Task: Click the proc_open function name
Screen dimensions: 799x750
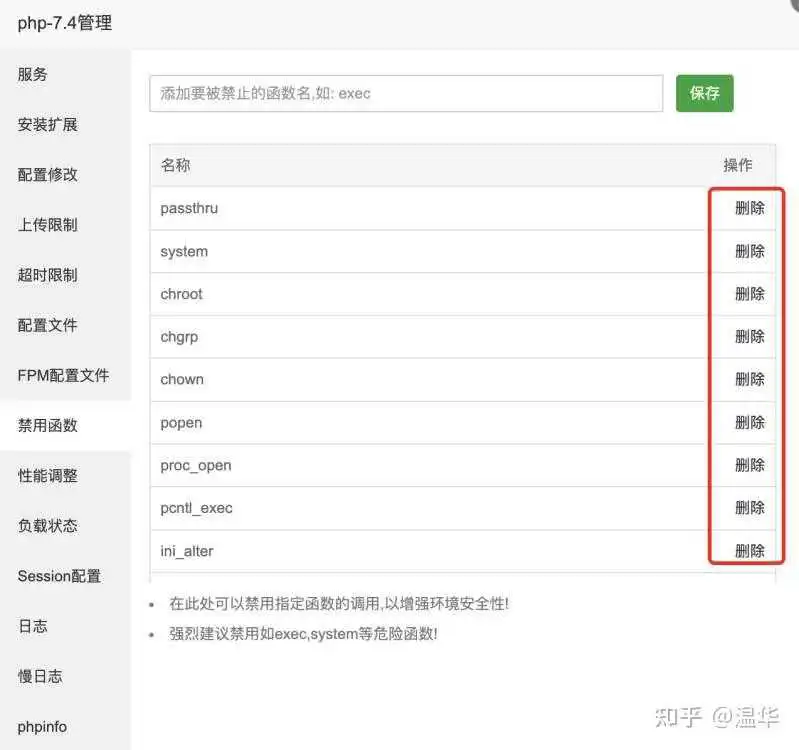Action: point(196,466)
